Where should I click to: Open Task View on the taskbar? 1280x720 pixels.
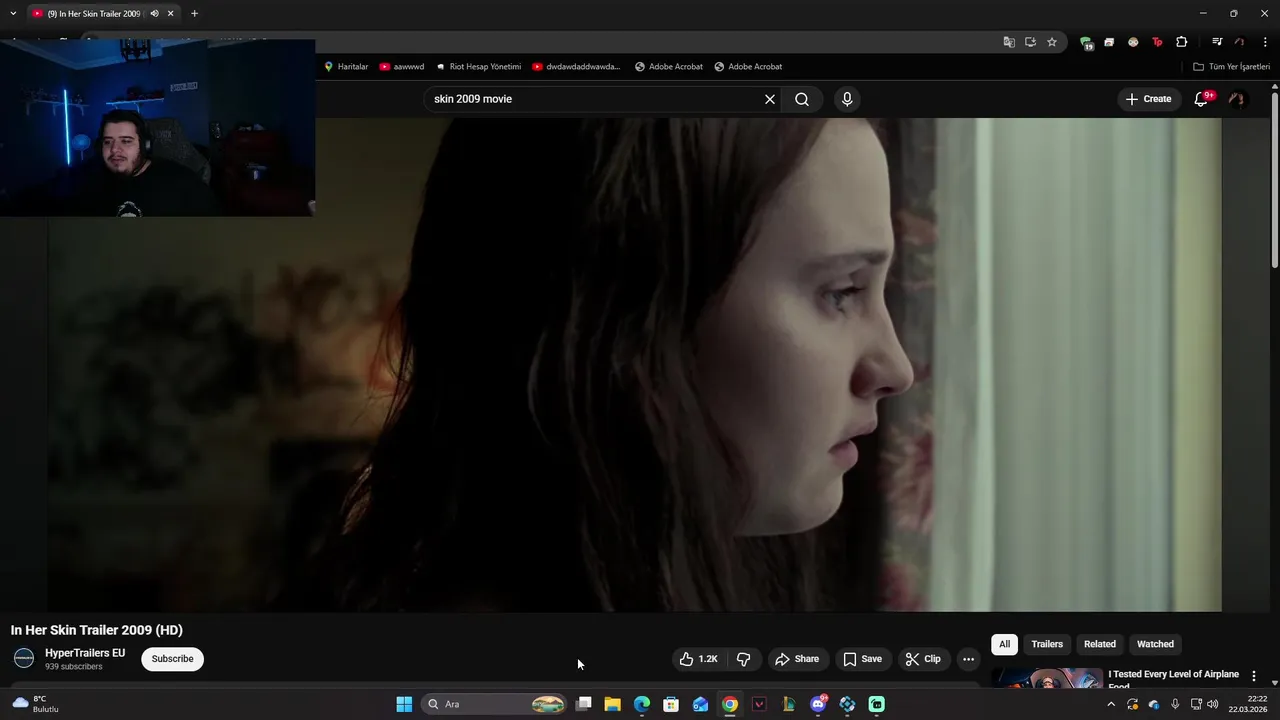coord(584,704)
